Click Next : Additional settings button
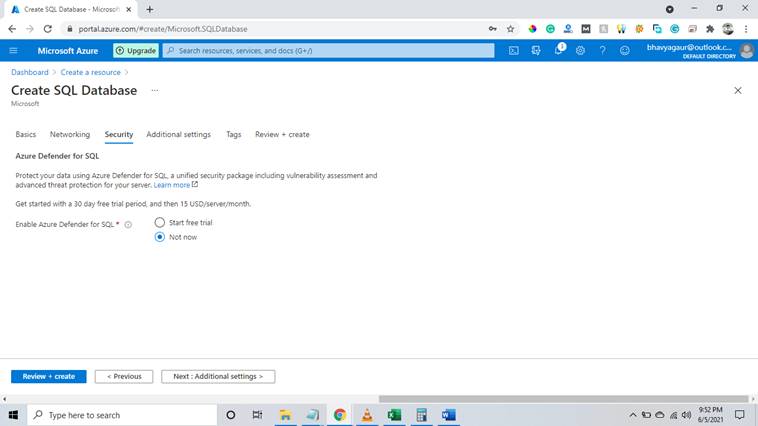 (218, 376)
